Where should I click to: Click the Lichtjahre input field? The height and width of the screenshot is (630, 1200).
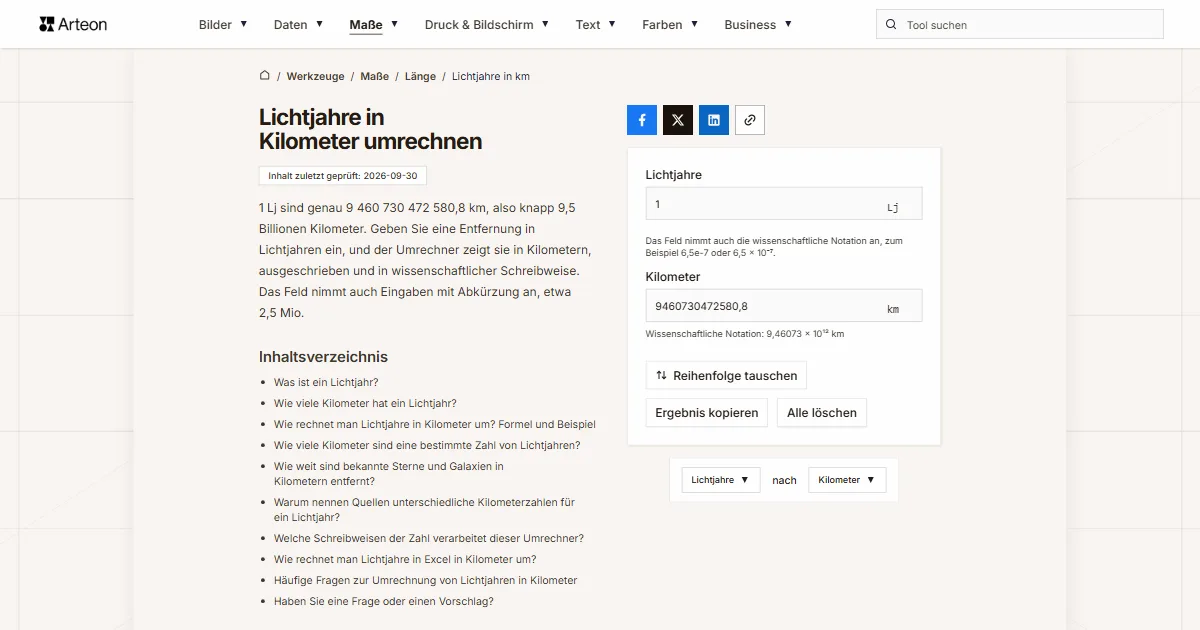pyautogui.click(x=784, y=204)
